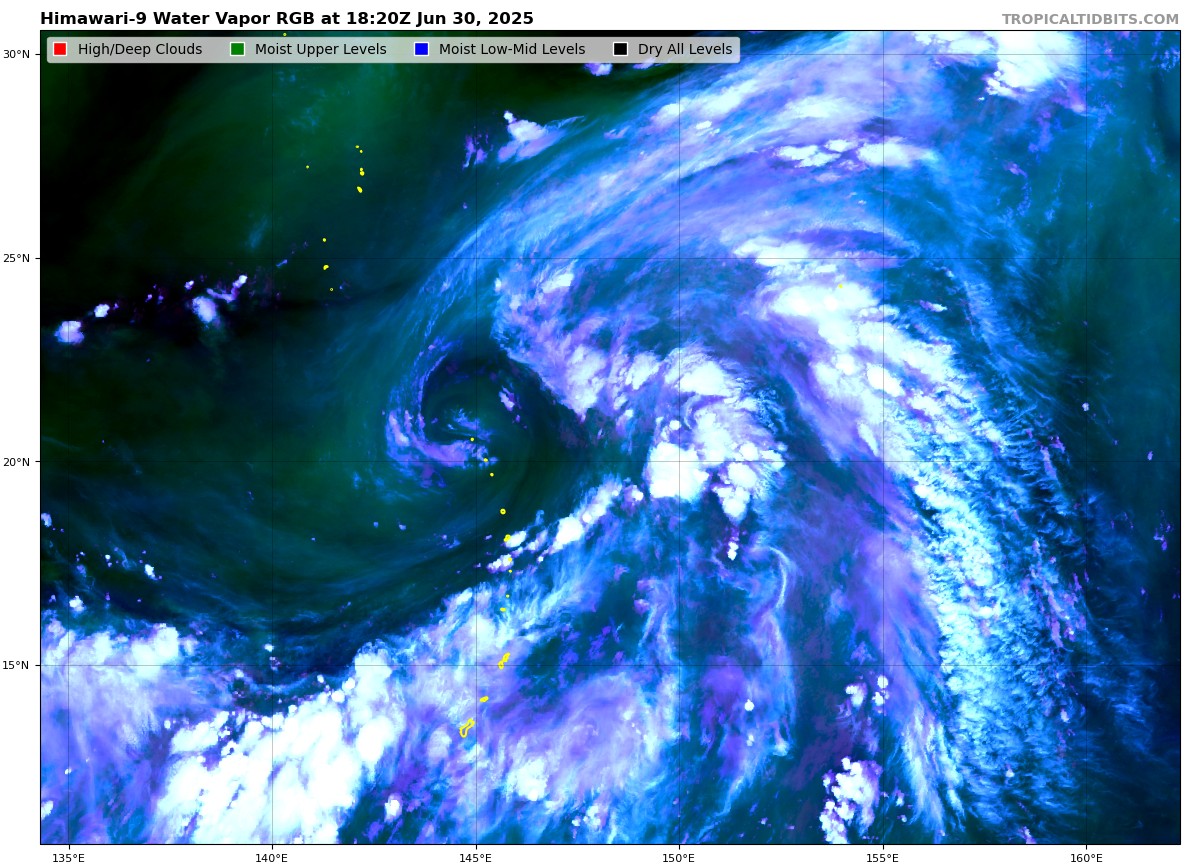The image size is (1200, 867).
Task: Click the green Moist Upper Levels swatch
Action: tap(237, 49)
